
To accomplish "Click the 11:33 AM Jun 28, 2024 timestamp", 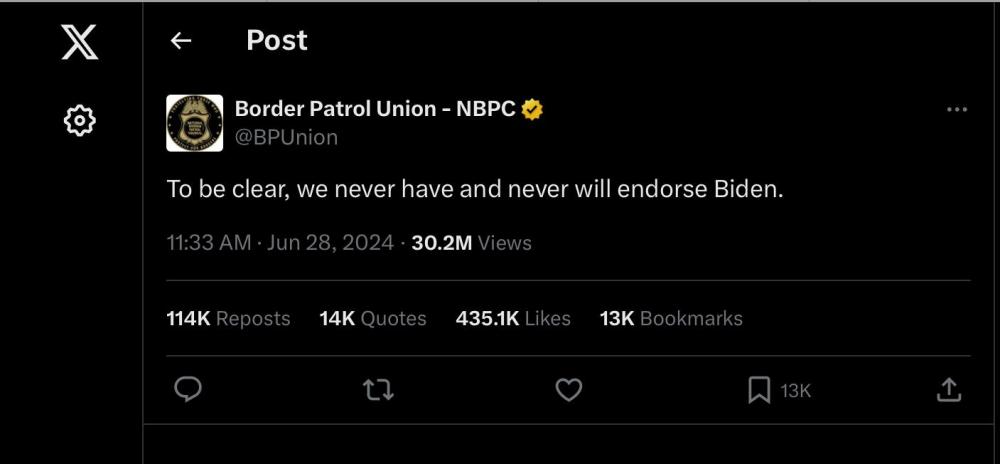I will [x=280, y=243].
